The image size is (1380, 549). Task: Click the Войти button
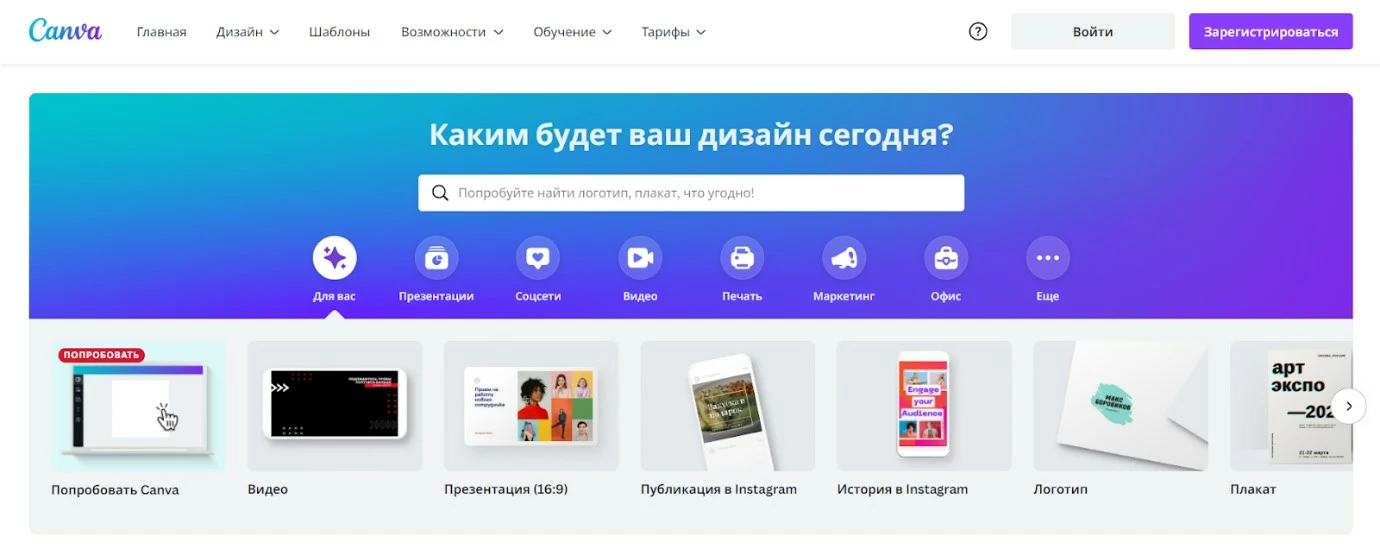click(1093, 31)
